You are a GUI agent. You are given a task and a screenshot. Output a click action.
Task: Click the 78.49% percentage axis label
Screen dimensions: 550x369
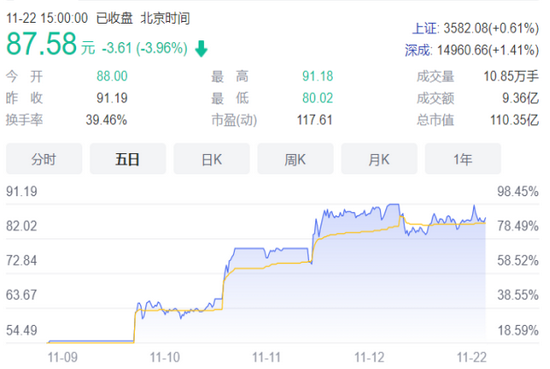point(518,226)
